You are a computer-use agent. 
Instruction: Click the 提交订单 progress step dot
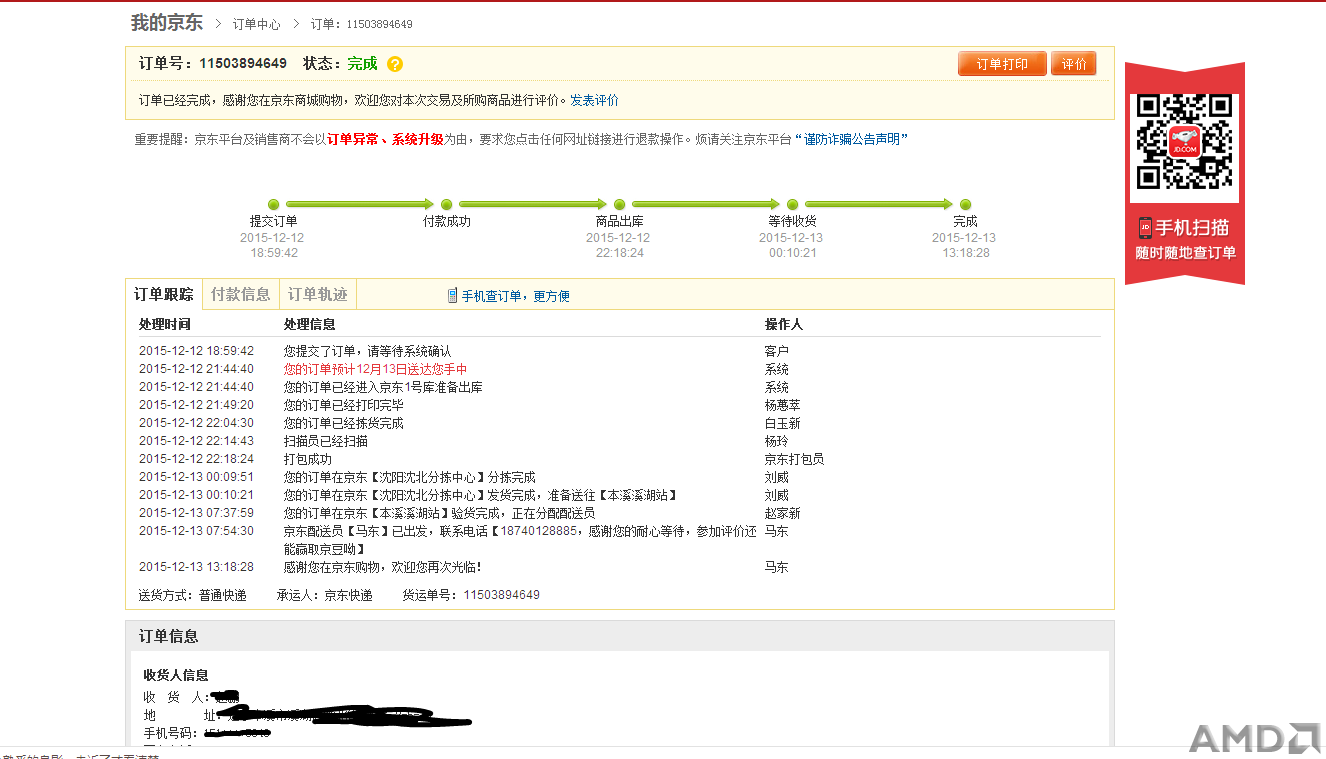click(274, 205)
